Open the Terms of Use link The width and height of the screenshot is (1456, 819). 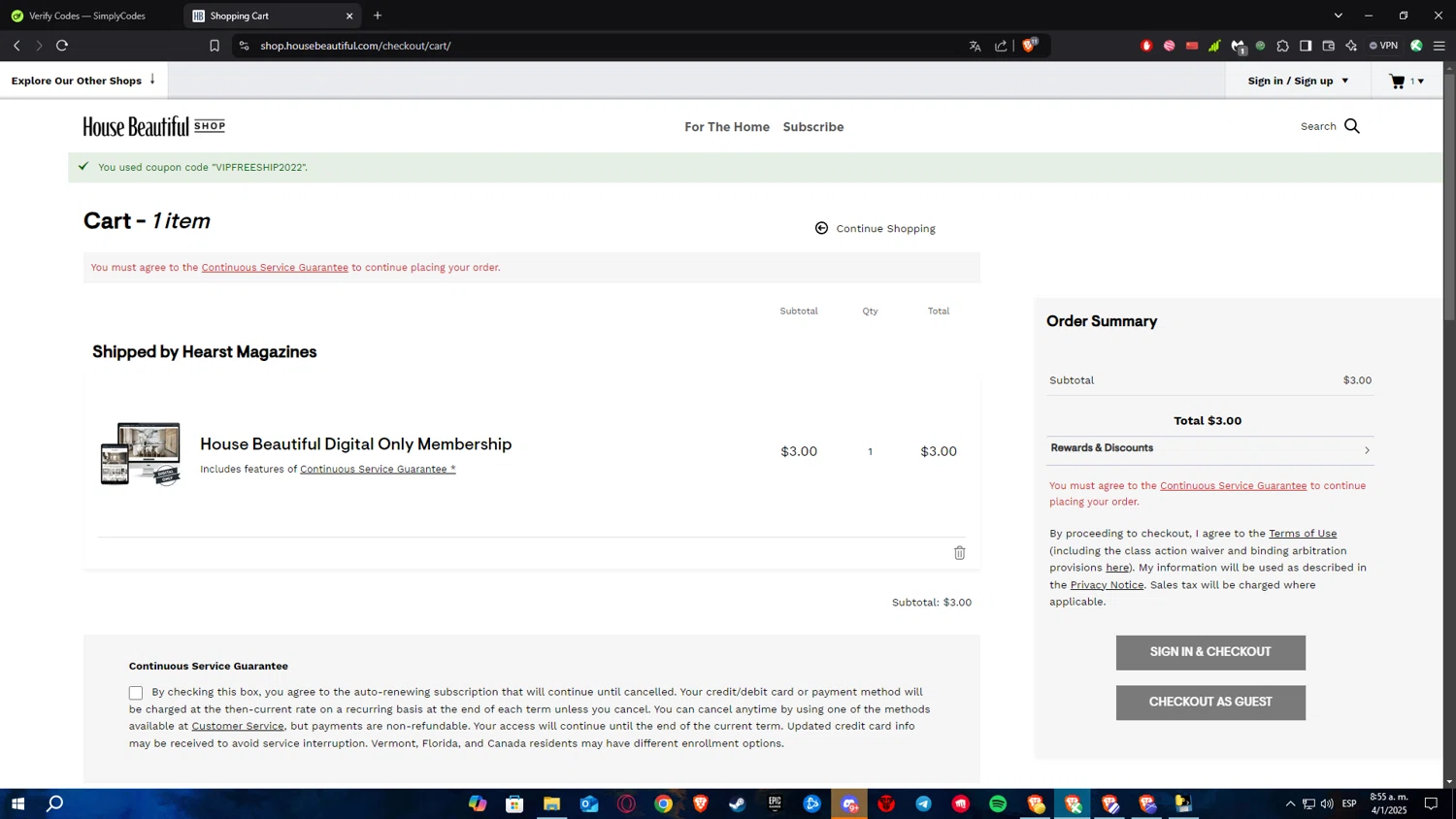(1303, 534)
